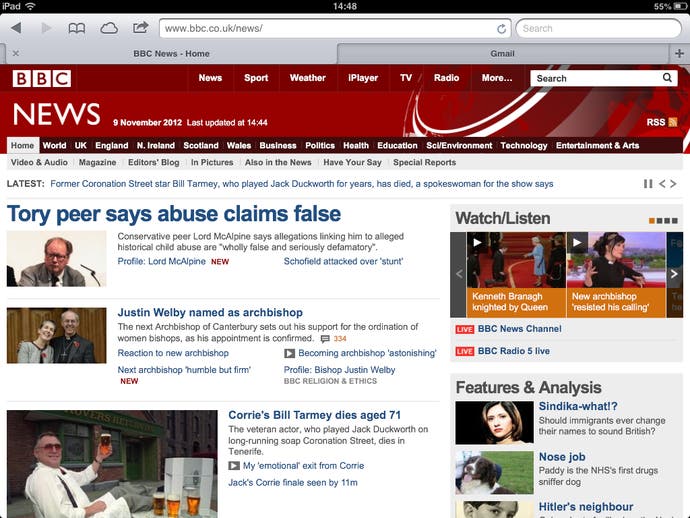Tap the 14:48 clock in status bar

coord(345,6)
